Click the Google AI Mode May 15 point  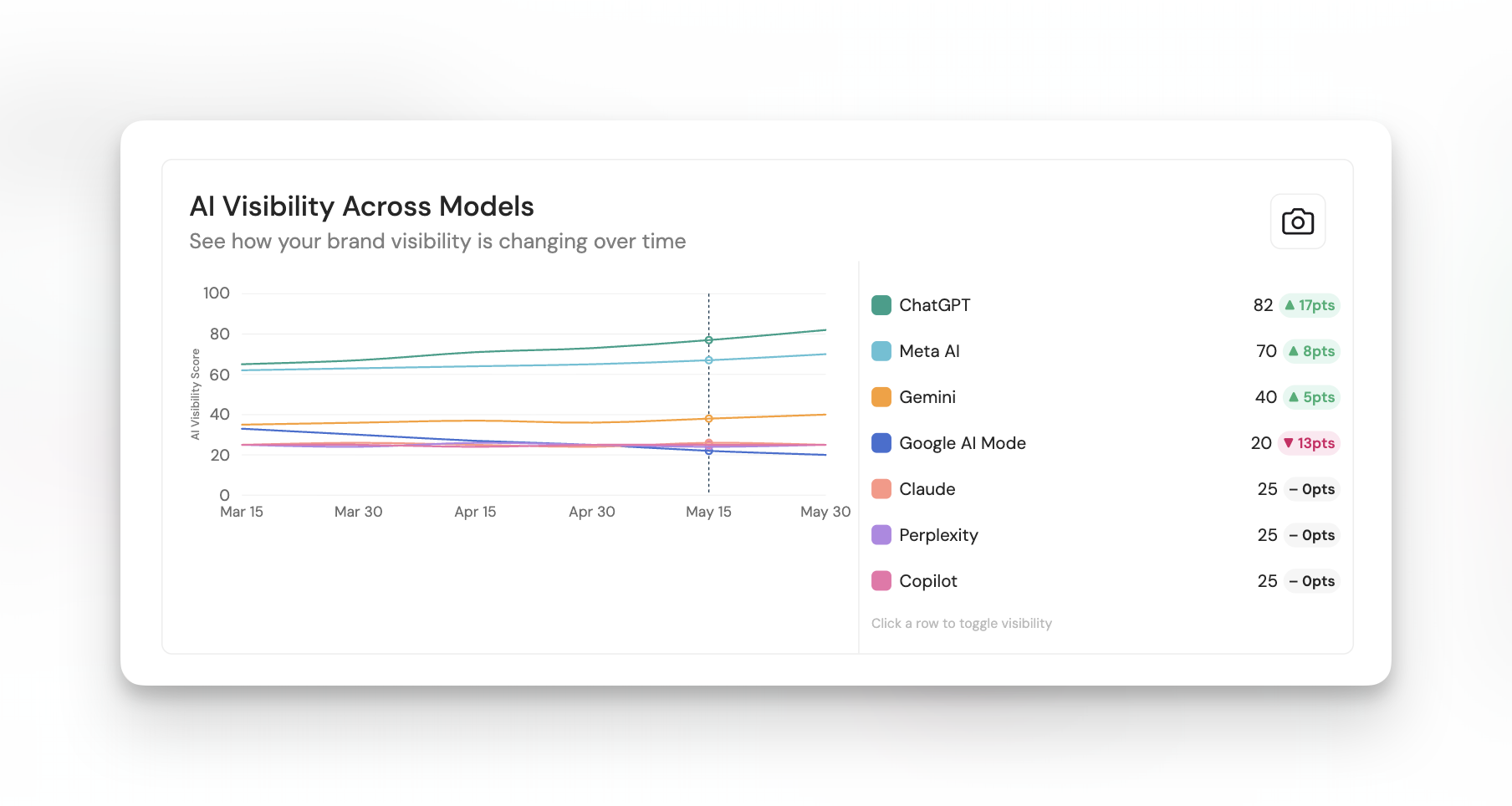[708, 451]
